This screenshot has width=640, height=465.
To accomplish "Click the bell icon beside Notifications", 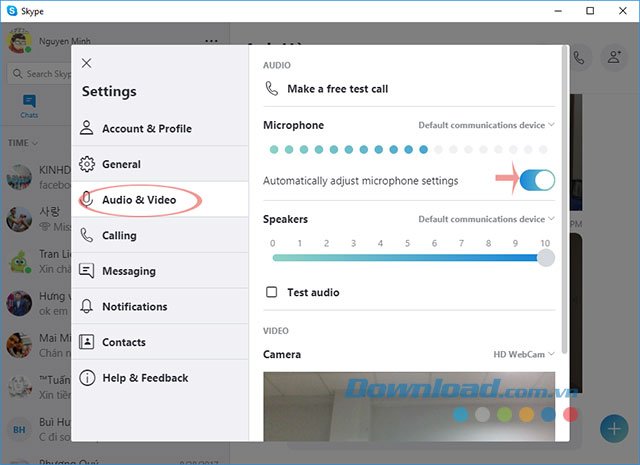I will (87, 306).
